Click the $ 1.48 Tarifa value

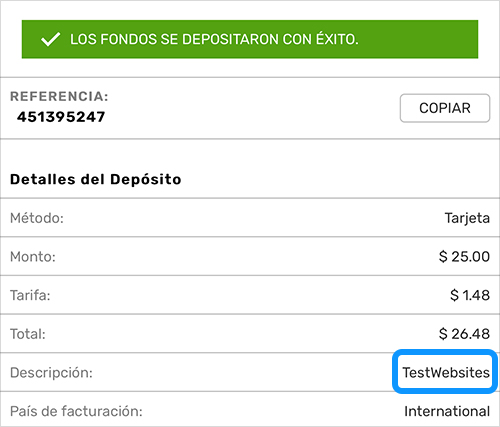tap(470, 295)
